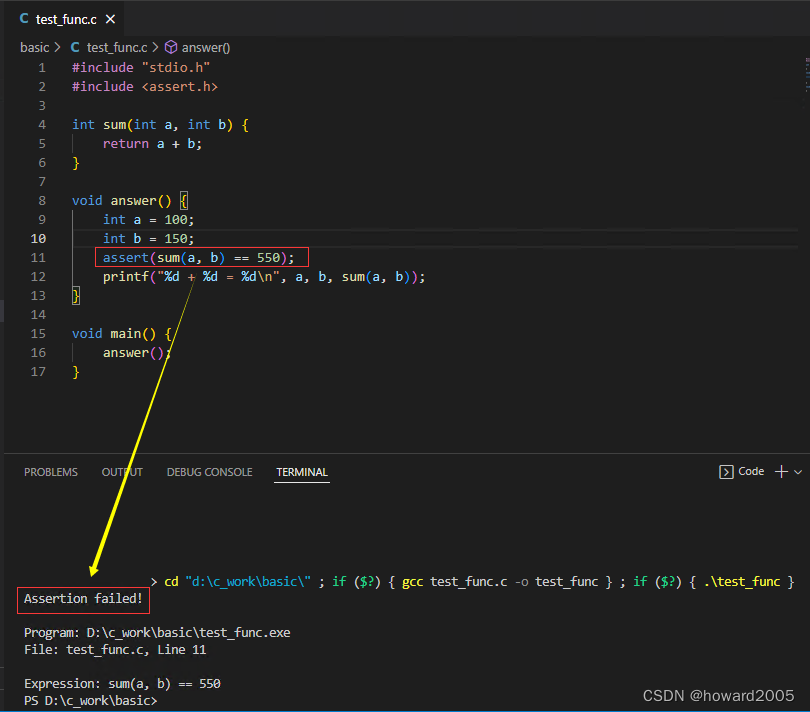Open 'basic' folder in breadcrumb
The width and height of the screenshot is (810, 712).
(35, 48)
